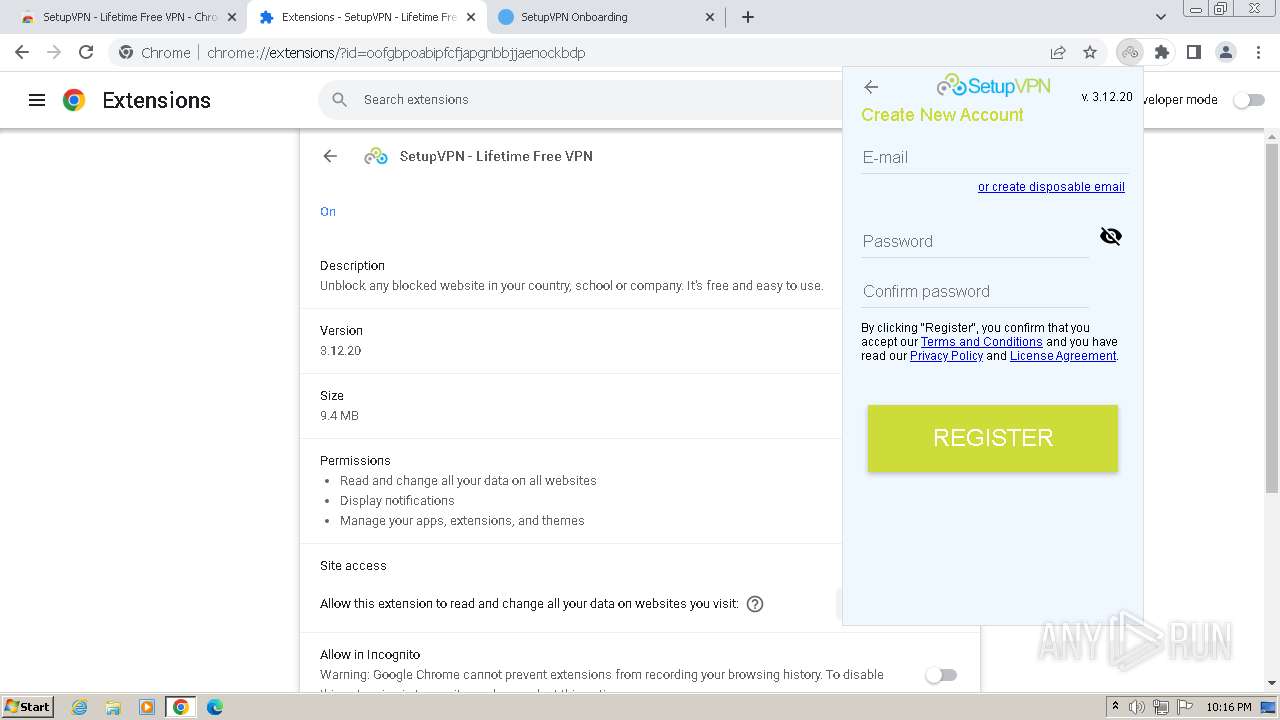Click the REGISTER button
This screenshot has height=720, width=1280.
point(993,438)
